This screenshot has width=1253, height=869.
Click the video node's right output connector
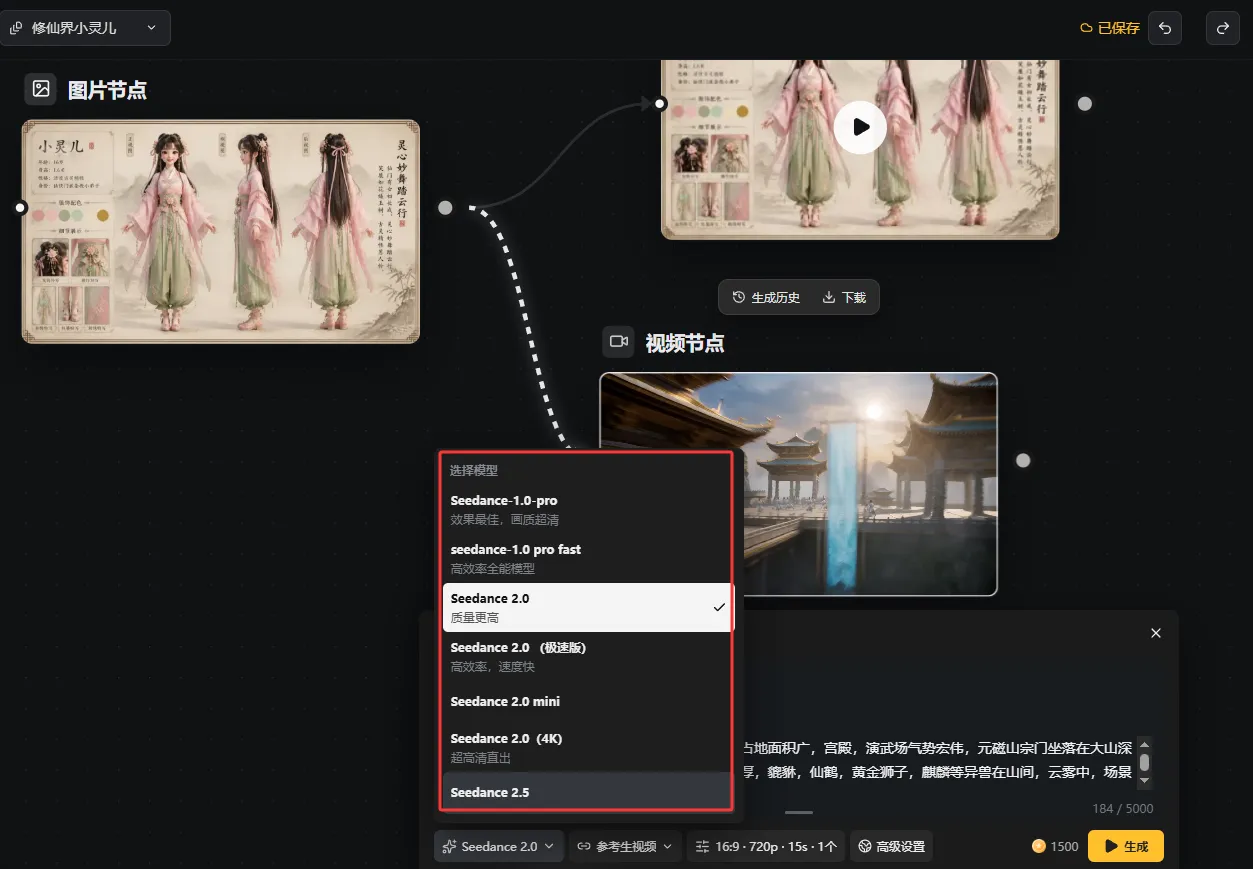(1023, 460)
